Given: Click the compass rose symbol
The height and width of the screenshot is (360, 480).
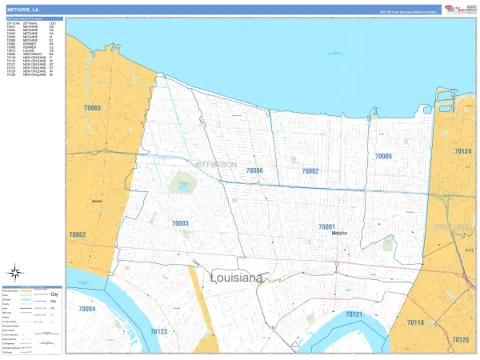Looking at the screenshot, I should pyautogui.click(x=15, y=273).
